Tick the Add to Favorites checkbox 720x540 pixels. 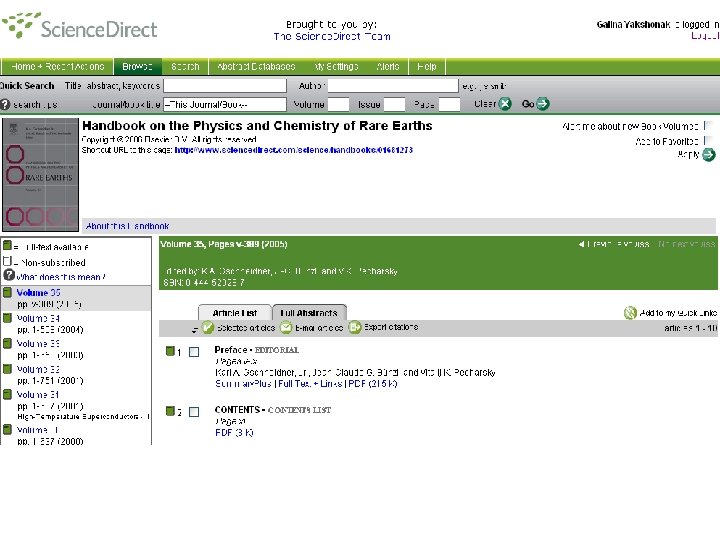click(x=708, y=141)
